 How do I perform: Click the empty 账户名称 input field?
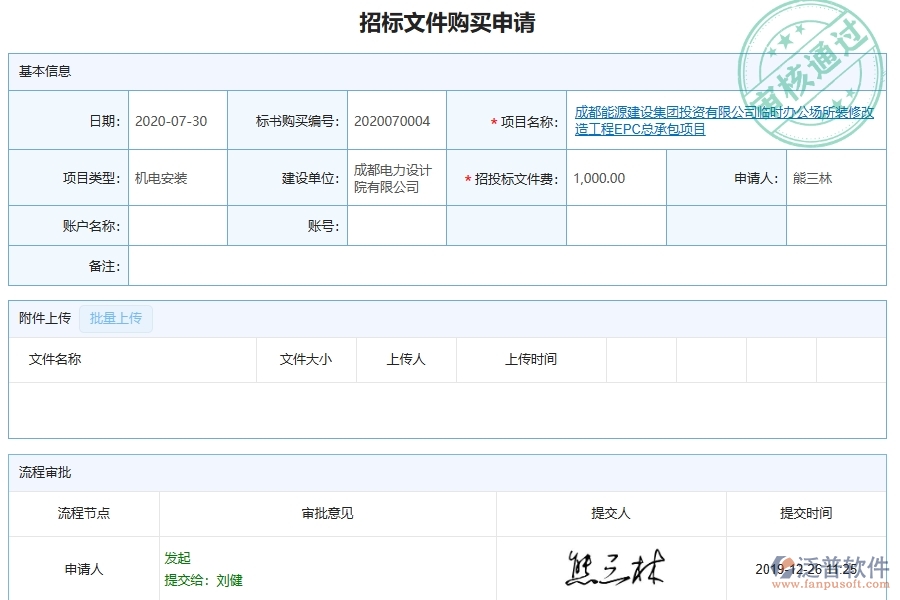[x=180, y=225]
